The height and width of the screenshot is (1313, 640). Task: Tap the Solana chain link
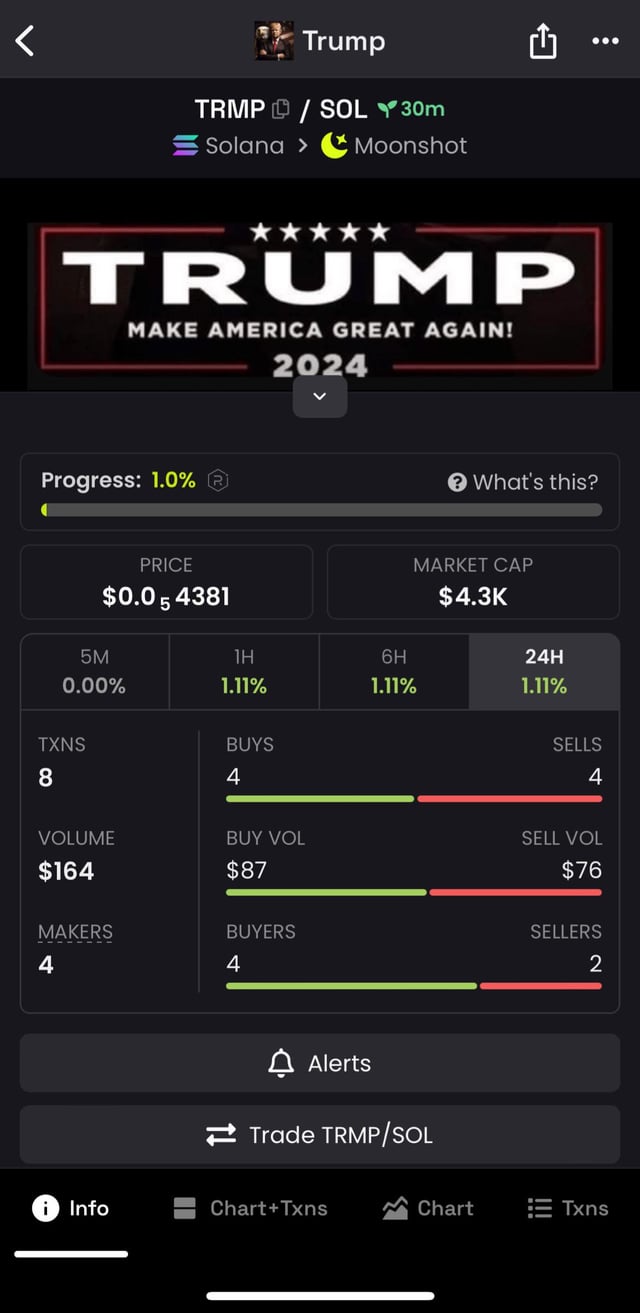pyautogui.click(x=229, y=146)
